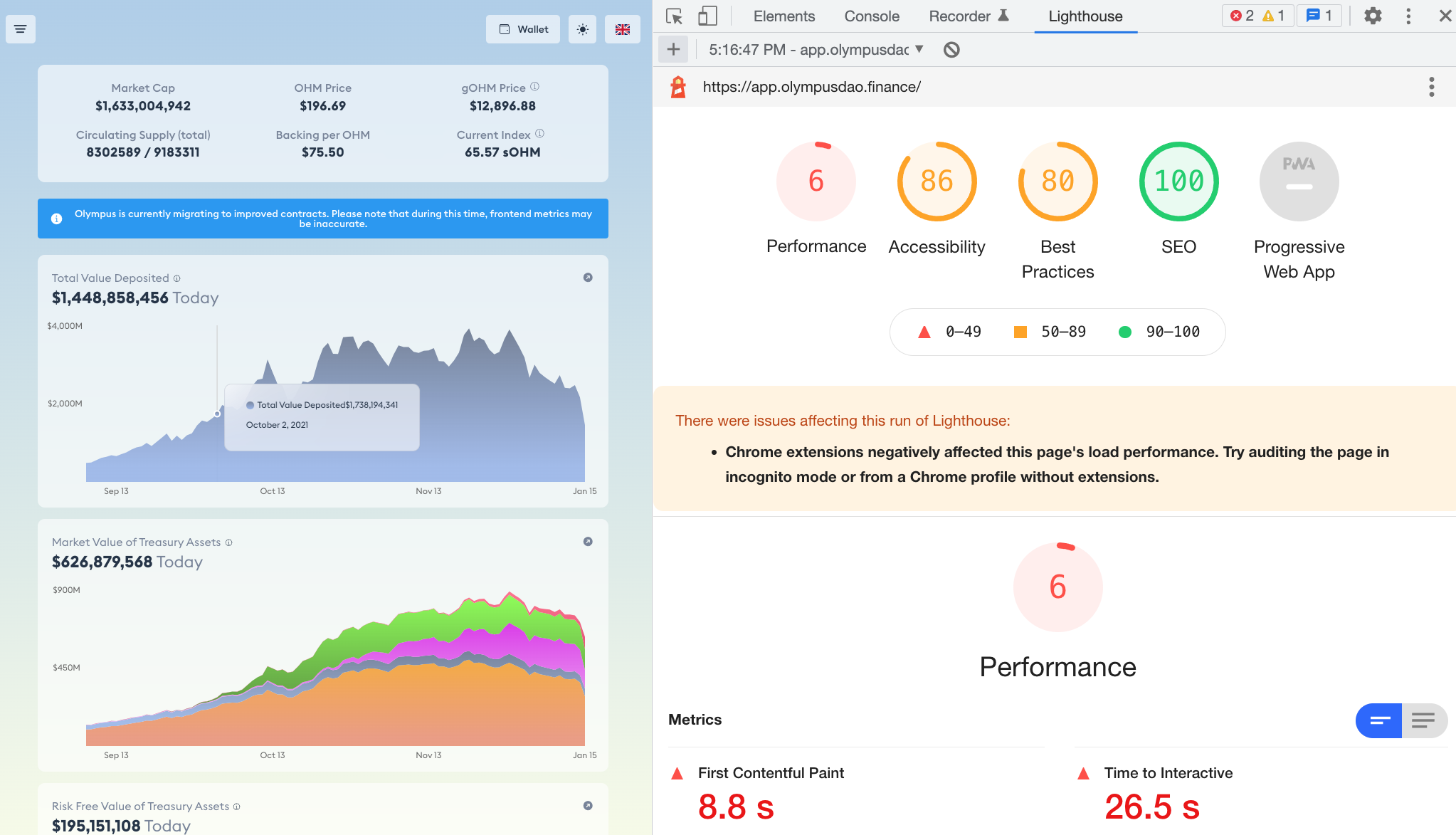Open the Recorder panel
Image resolution: width=1456 pixels, height=835 pixels.
[959, 16]
